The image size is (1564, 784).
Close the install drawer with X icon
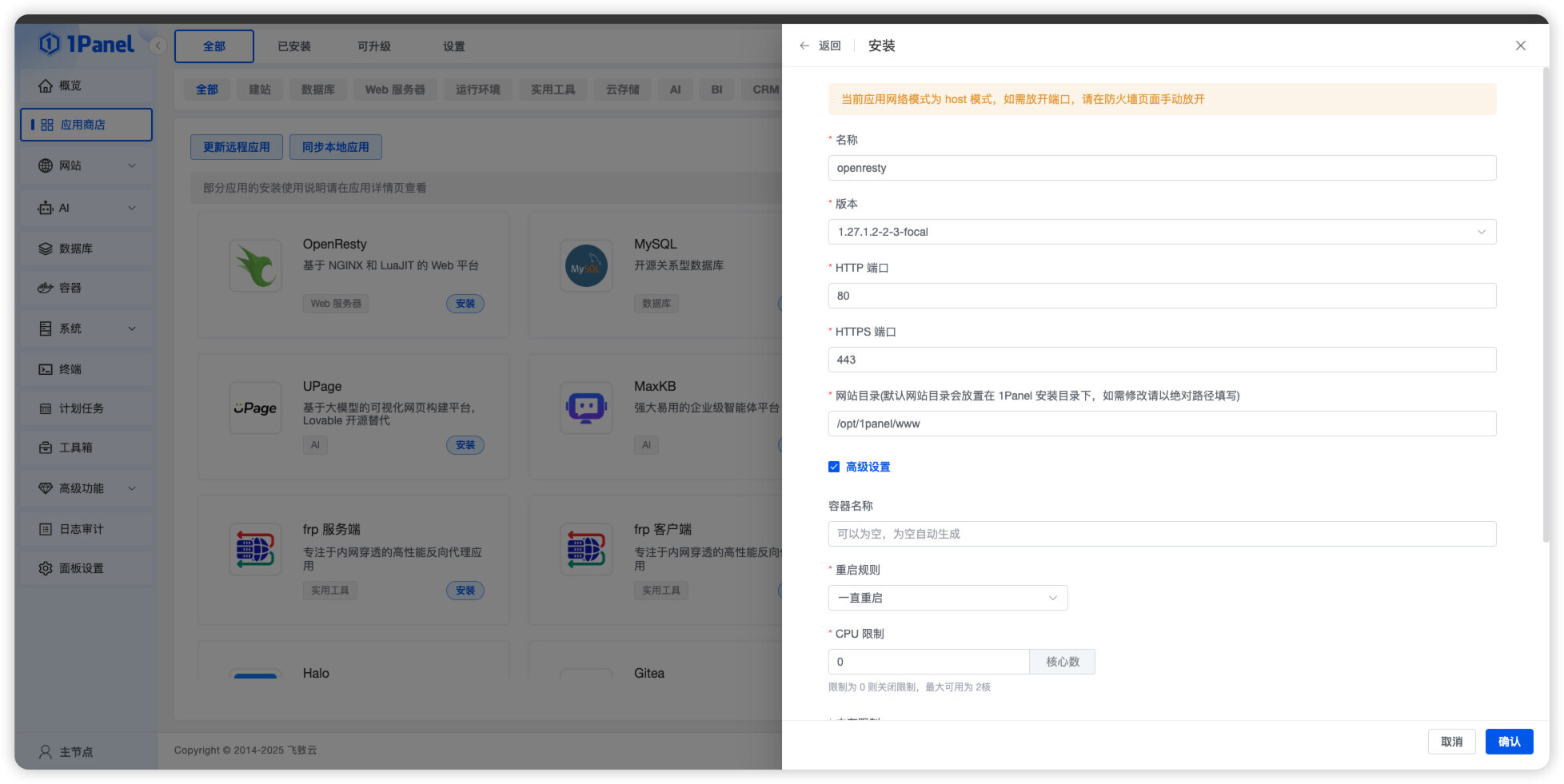pos(1520,46)
